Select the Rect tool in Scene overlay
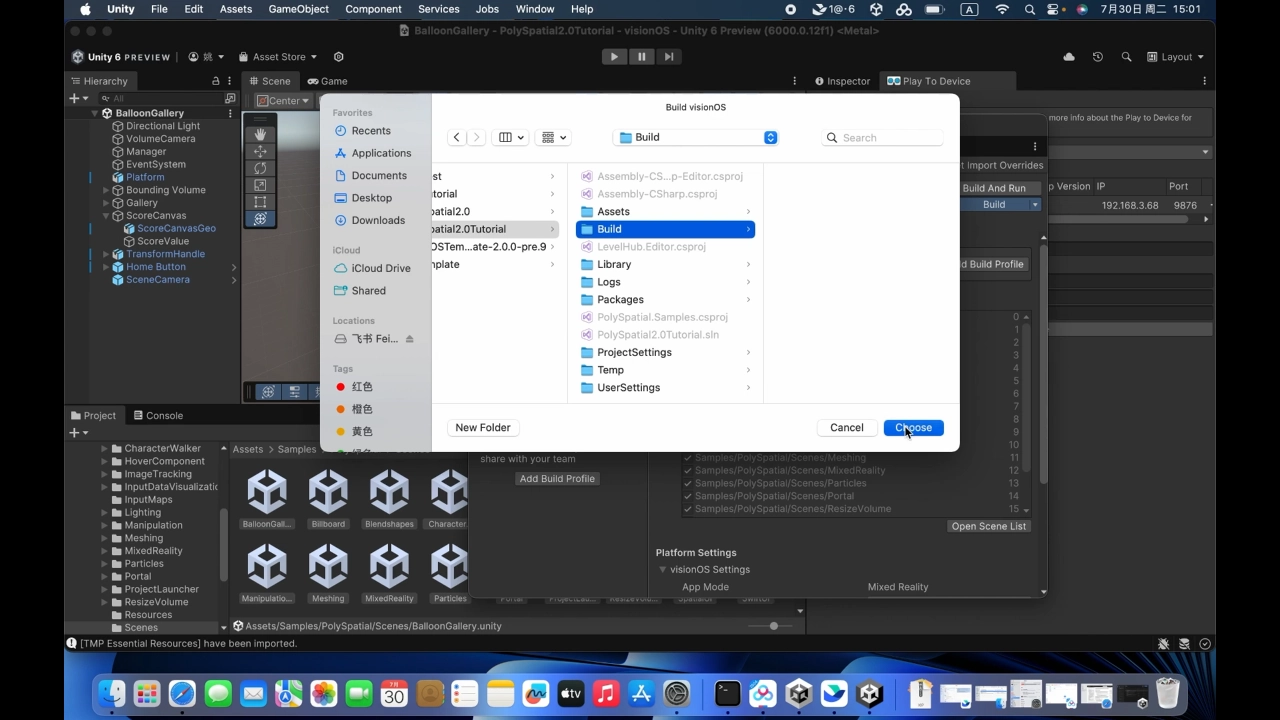The image size is (1280, 720). pyautogui.click(x=260, y=202)
